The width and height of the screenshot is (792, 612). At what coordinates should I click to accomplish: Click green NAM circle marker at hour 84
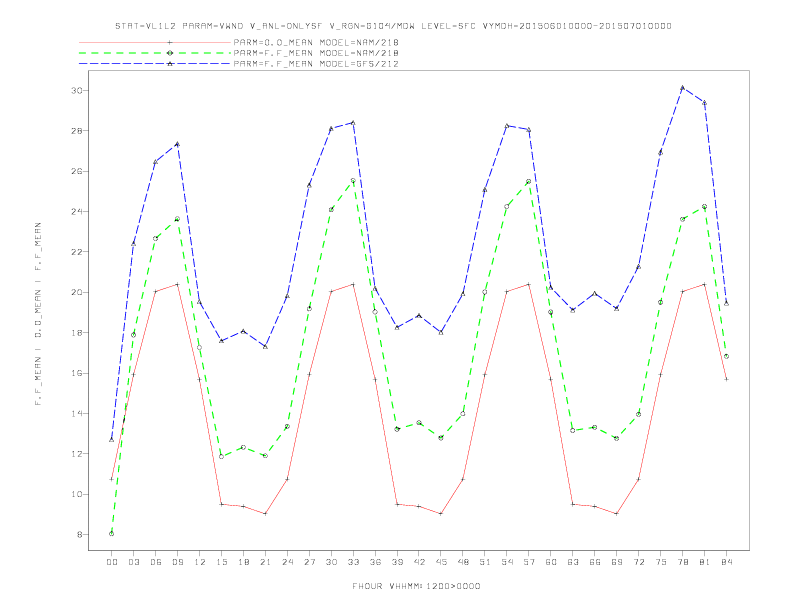point(726,356)
